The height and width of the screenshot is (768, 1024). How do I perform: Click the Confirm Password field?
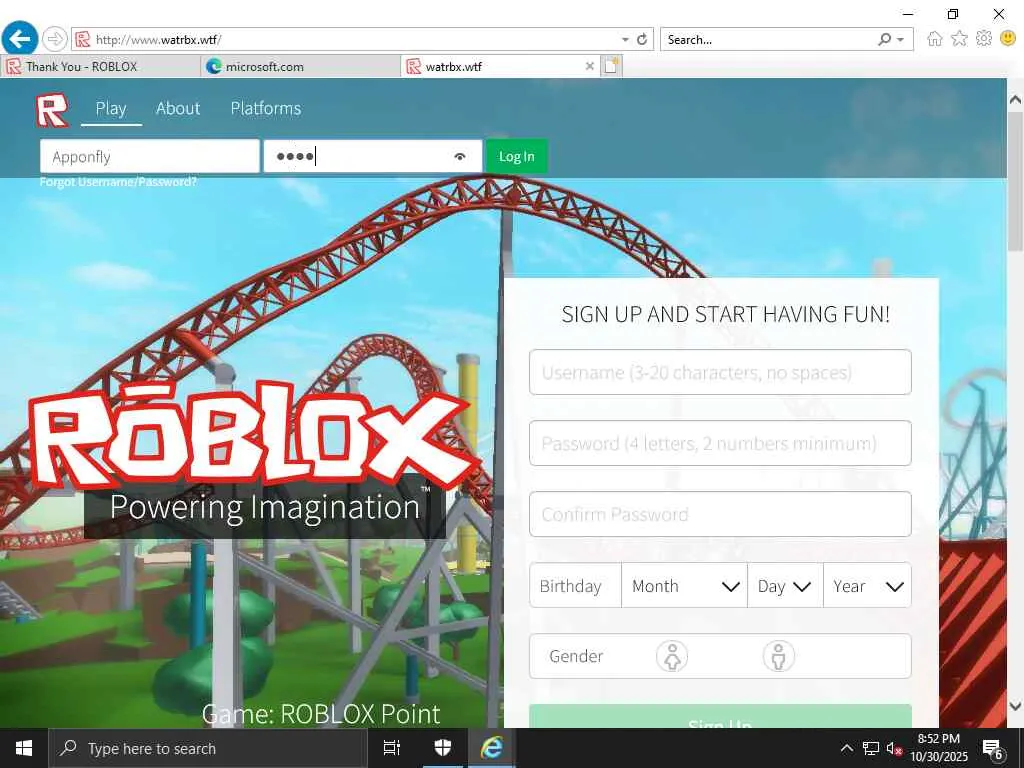[x=720, y=515]
